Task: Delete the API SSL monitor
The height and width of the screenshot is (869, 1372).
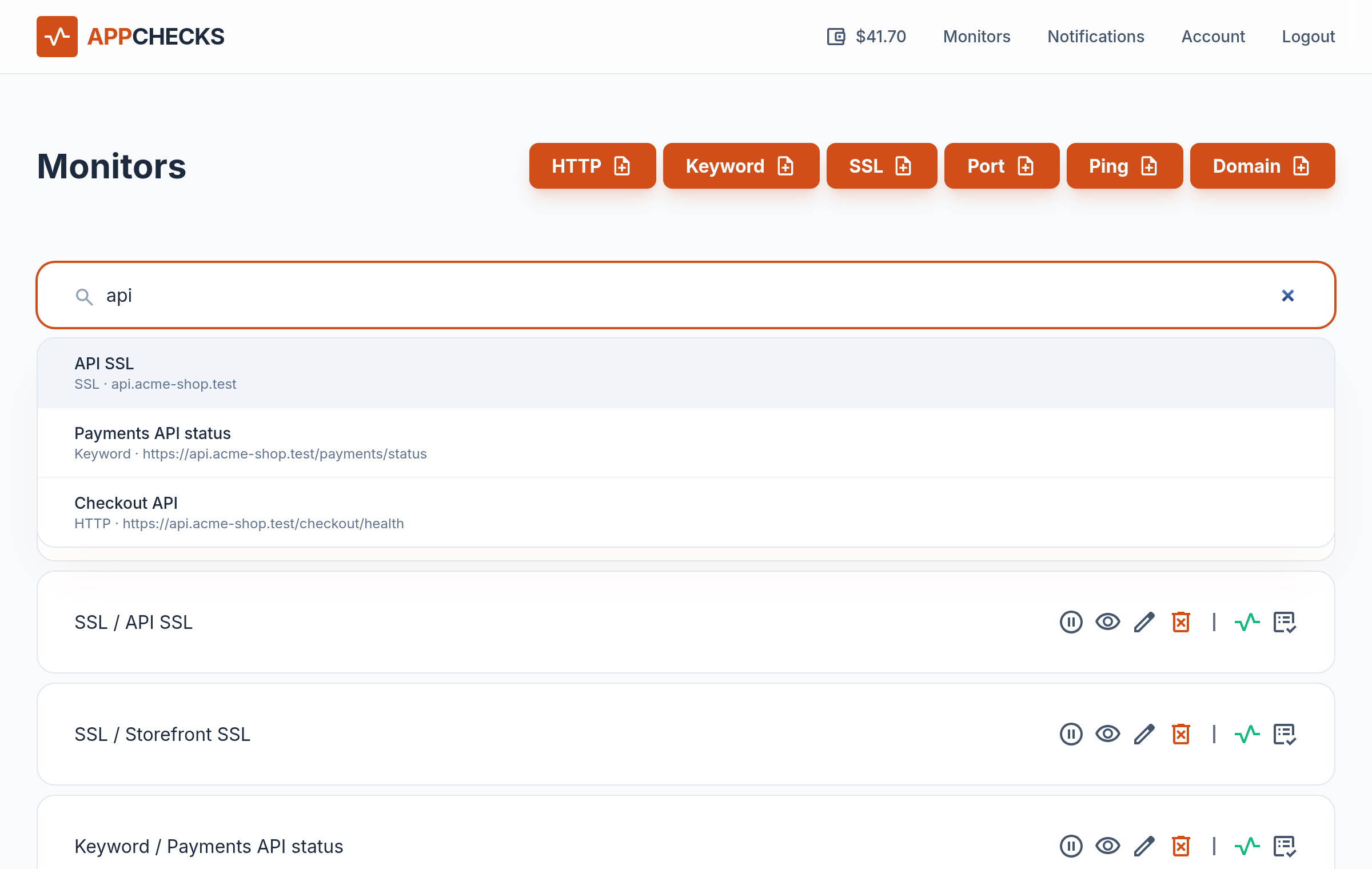Action: [1181, 622]
